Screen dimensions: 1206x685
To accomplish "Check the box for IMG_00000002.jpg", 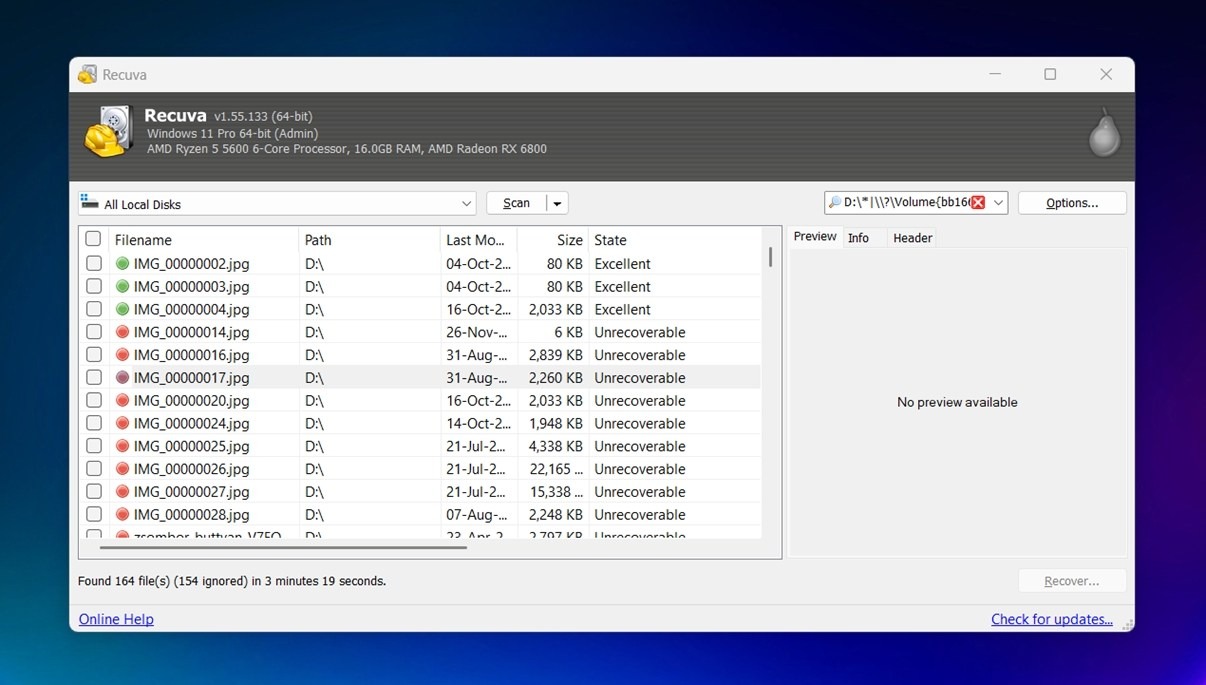I will tap(93, 264).
